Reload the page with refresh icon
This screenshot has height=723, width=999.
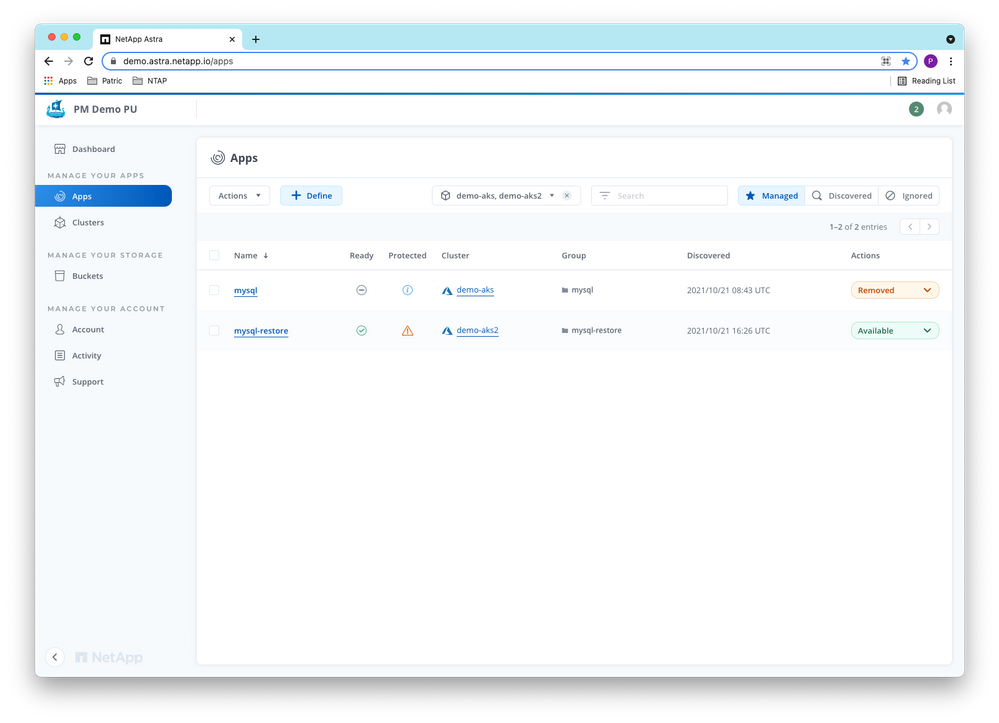pyautogui.click(x=89, y=61)
